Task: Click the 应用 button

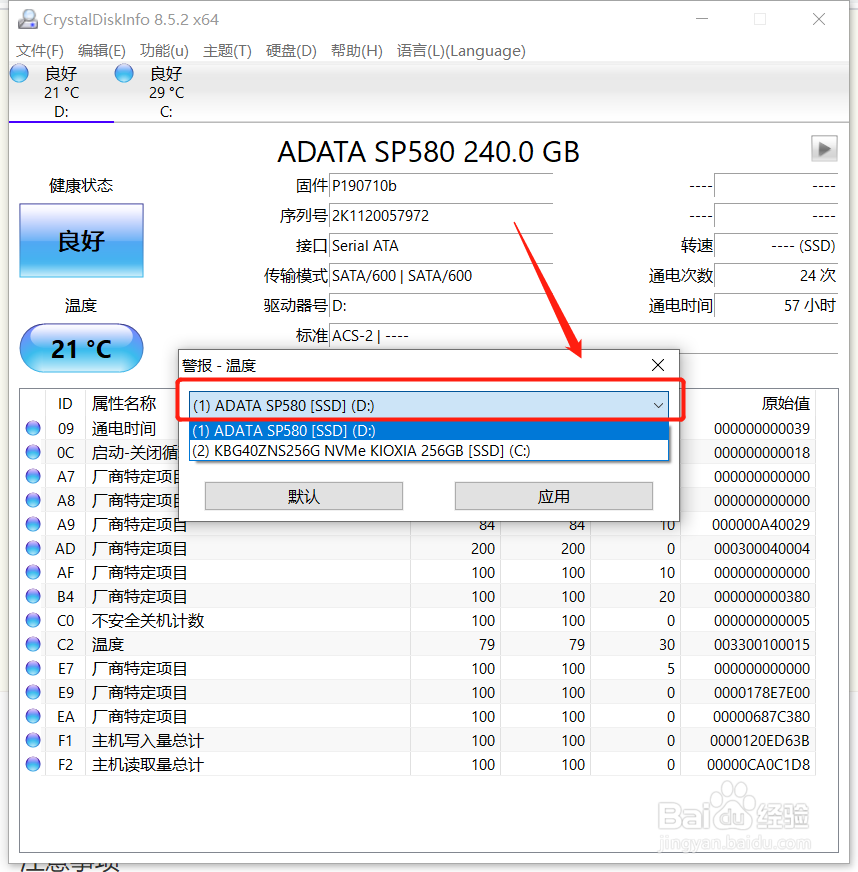Action: [553, 496]
